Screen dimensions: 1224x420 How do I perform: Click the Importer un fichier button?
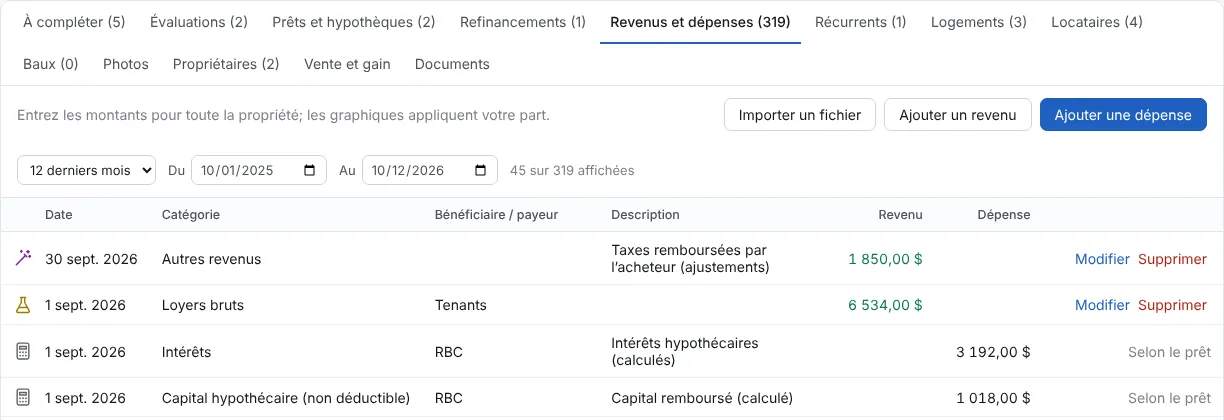click(800, 115)
